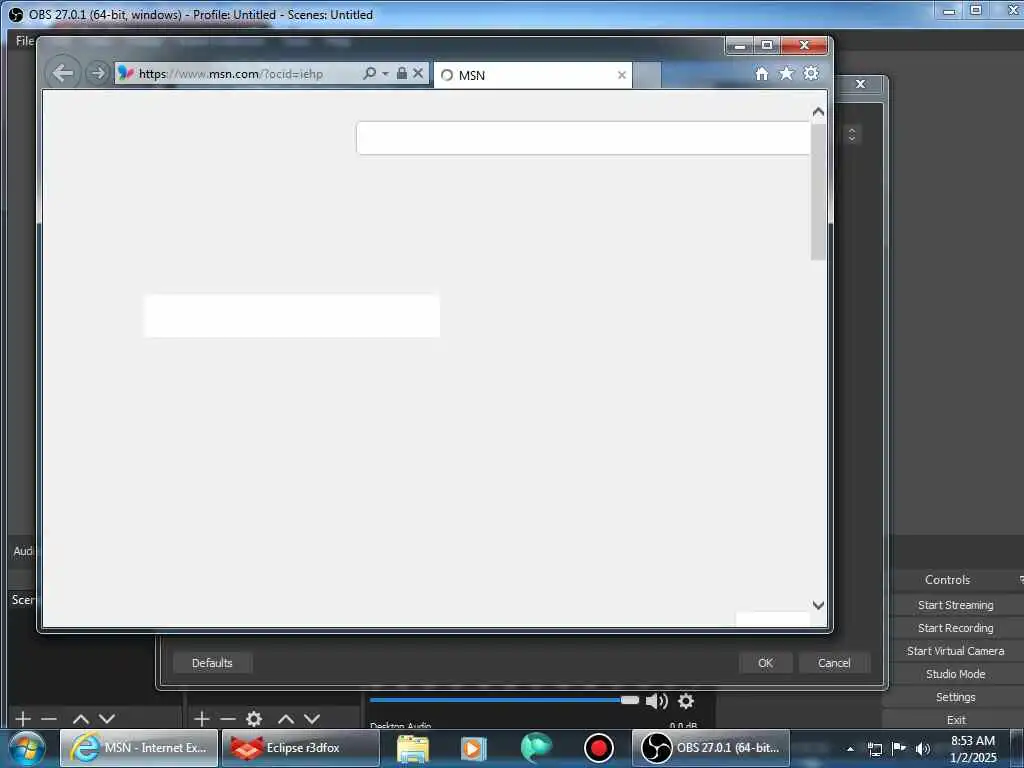Add a scene with the plus icon

[23, 719]
